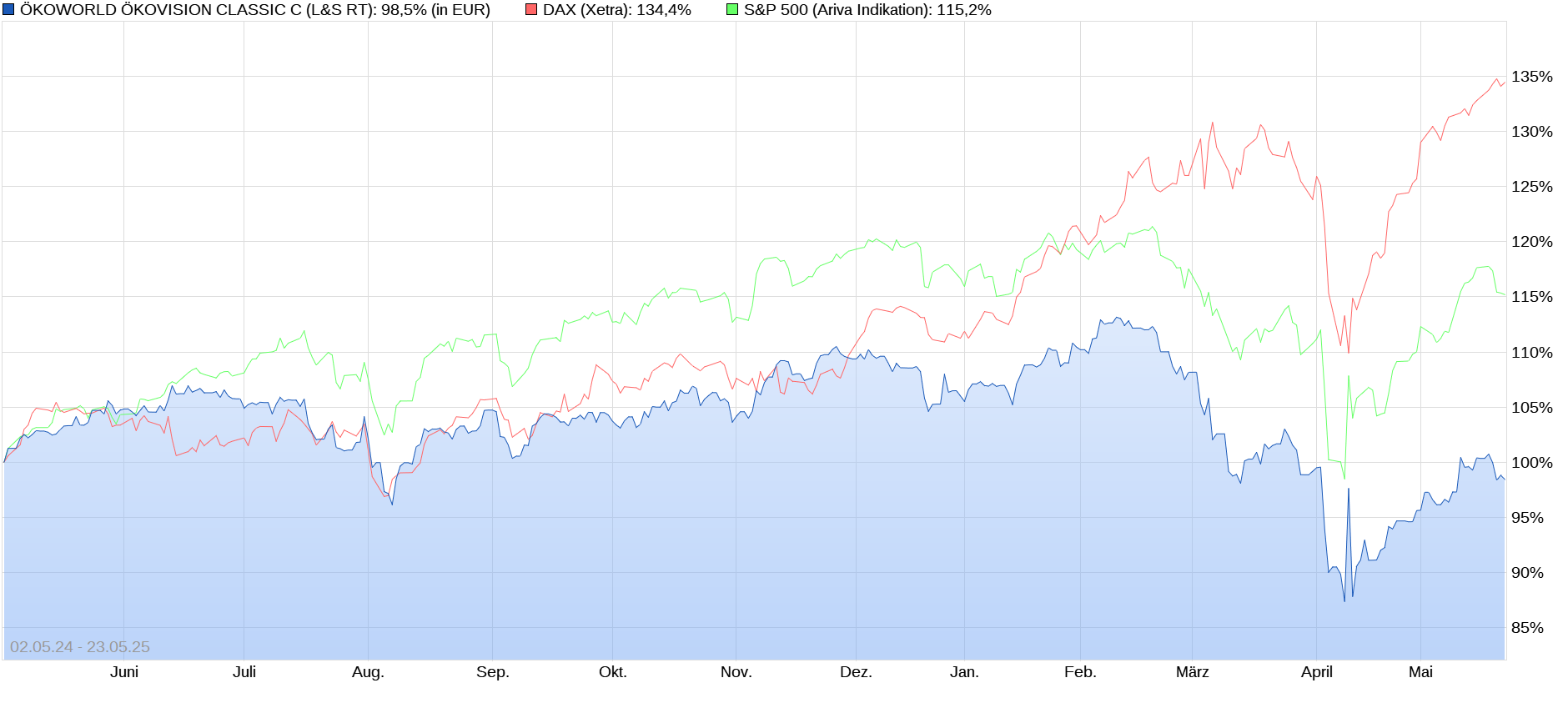This screenshot has height=713, width=1568.
Task: Click the 105% value on the percentage axis
Action: [x=1532, y=408]
